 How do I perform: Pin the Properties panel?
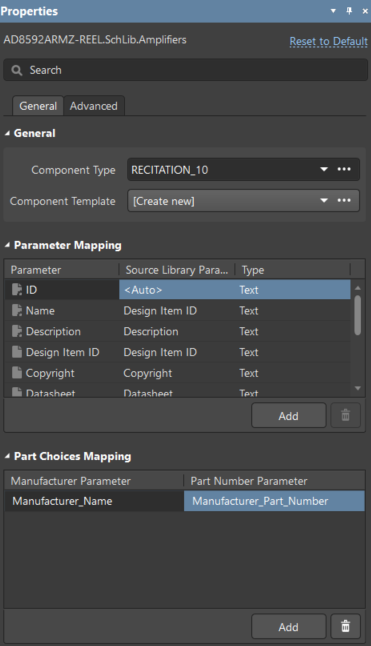[x=349, y=11]
